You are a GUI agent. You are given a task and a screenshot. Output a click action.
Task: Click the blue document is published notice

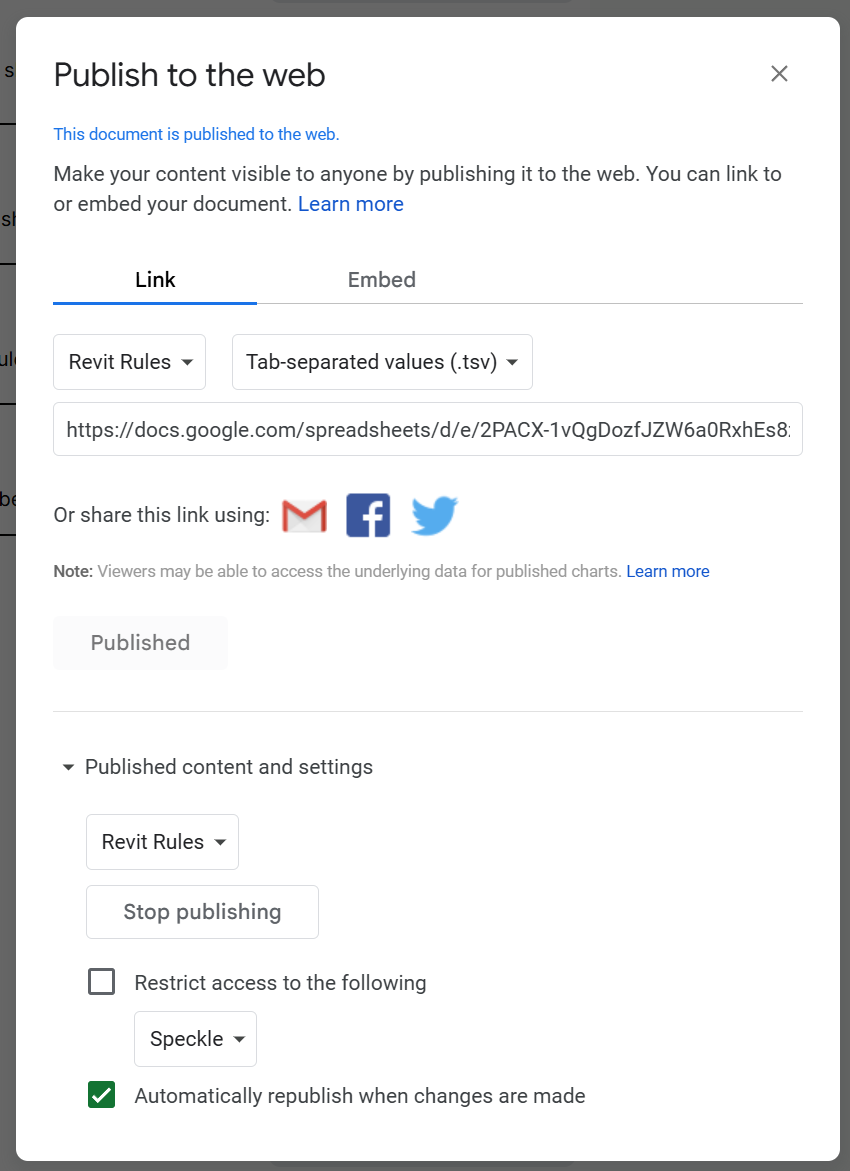[x=196, y=134]
